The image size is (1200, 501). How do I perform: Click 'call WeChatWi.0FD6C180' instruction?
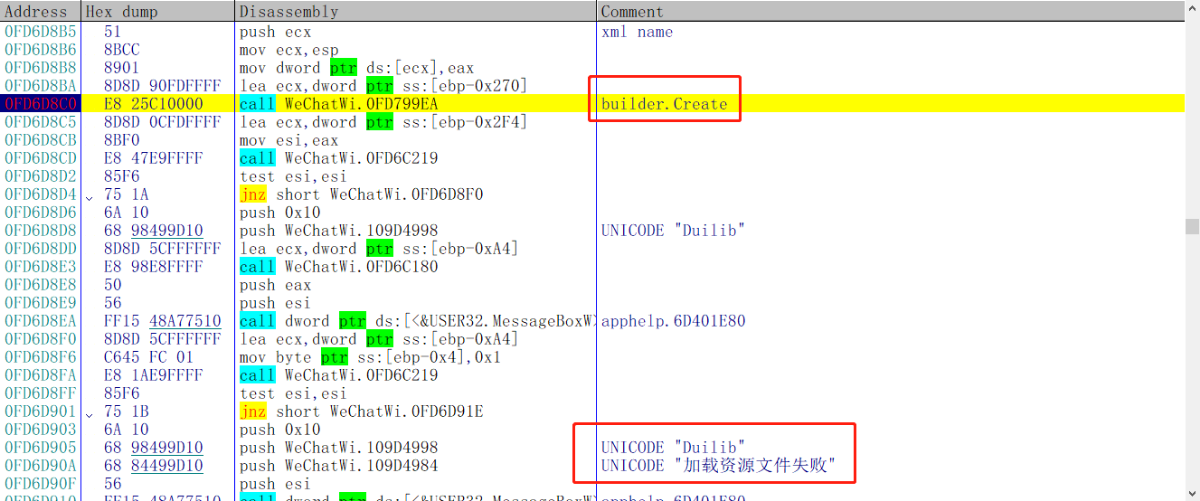pos(339,267)
